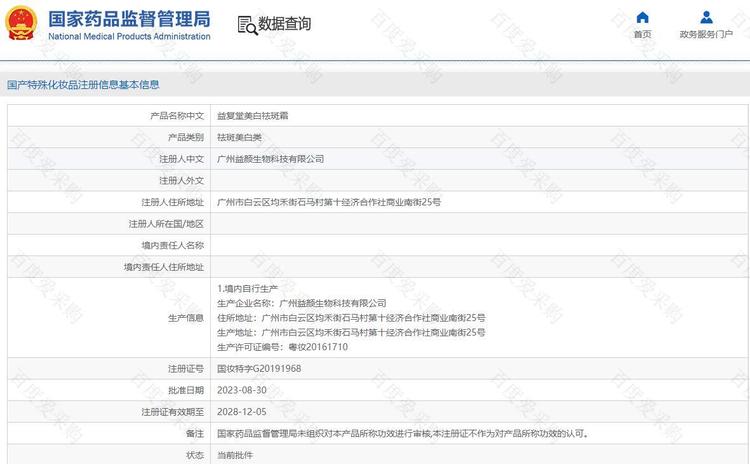Select the remark text starting 国家药品监督管理局未组织

click(403, 434)
